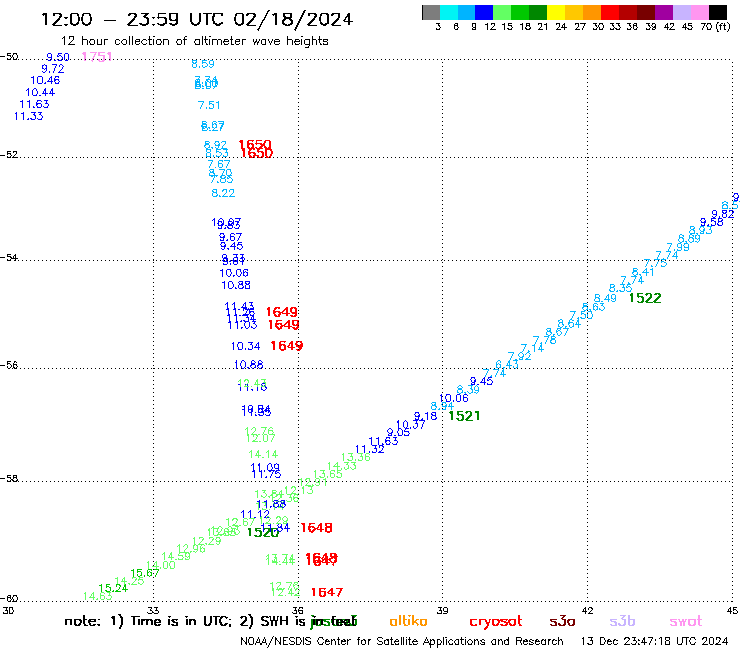
Task: Click the lavender swatch in the color scale
Action: (x=681, y=12)
